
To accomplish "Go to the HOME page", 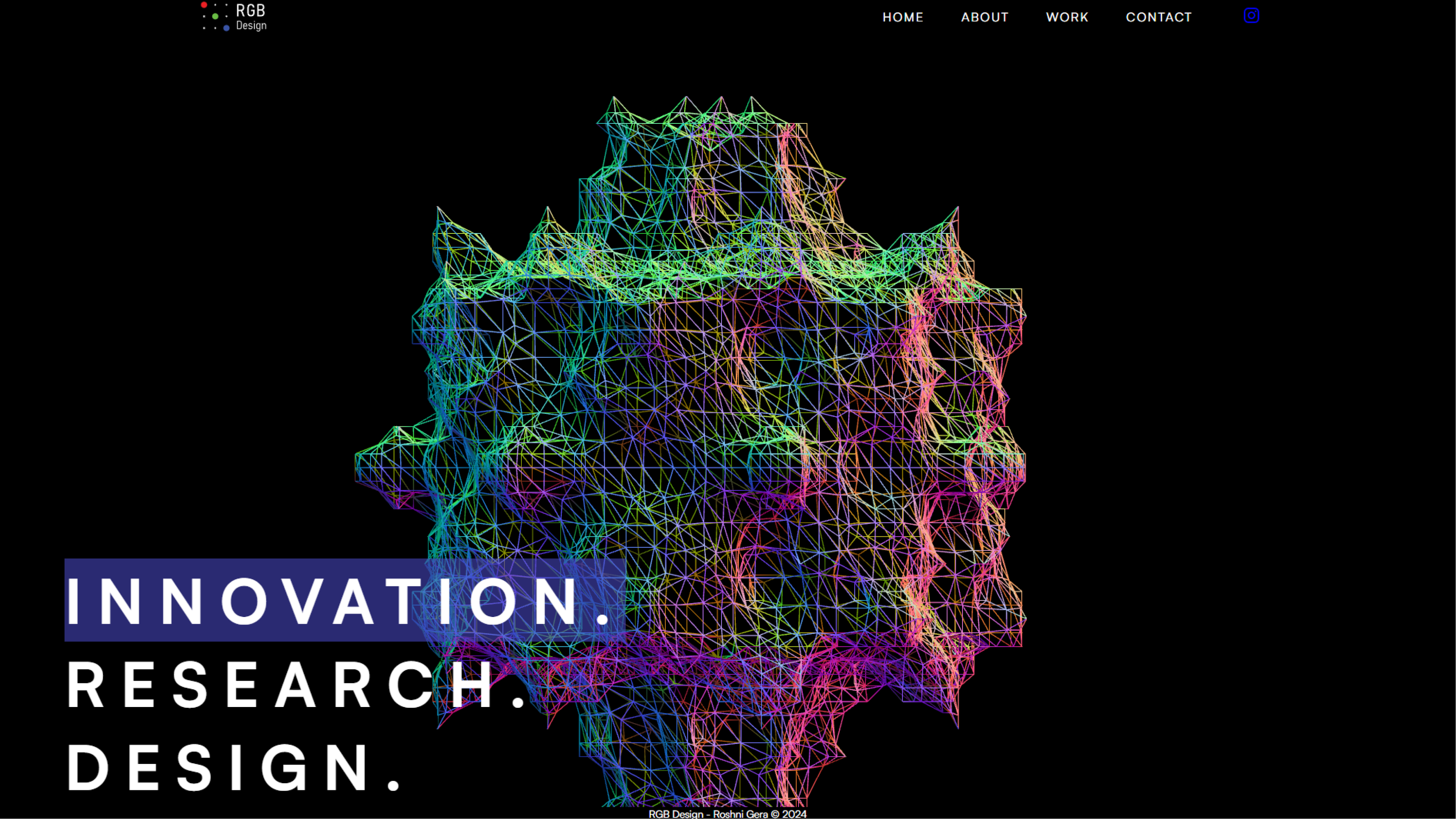I will (903, 17).
